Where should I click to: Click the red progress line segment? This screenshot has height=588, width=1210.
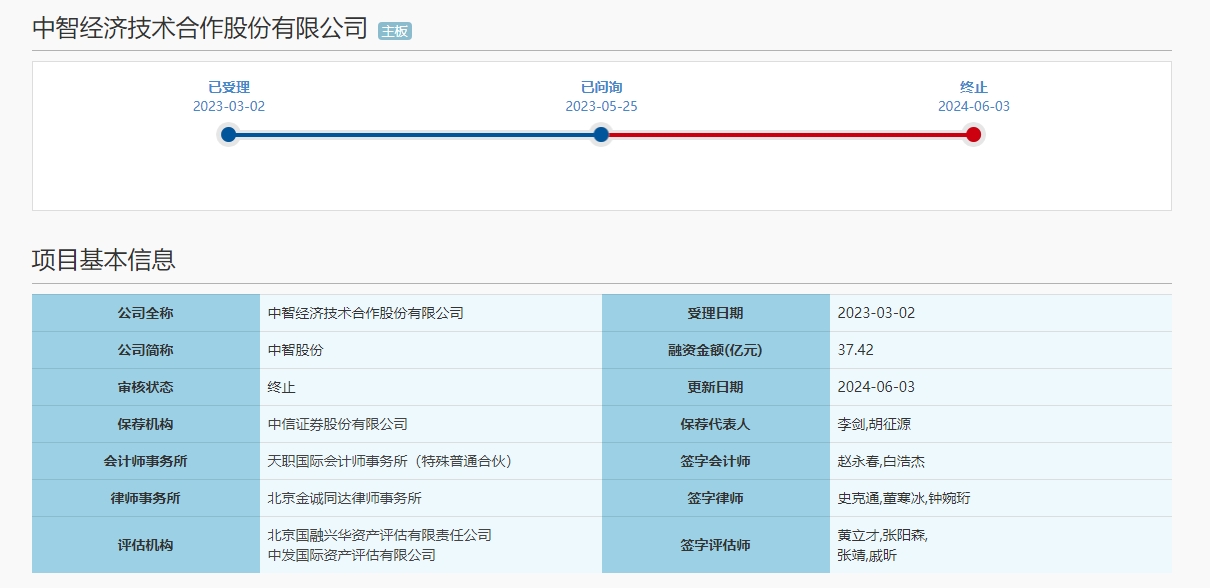coord(787,134)
